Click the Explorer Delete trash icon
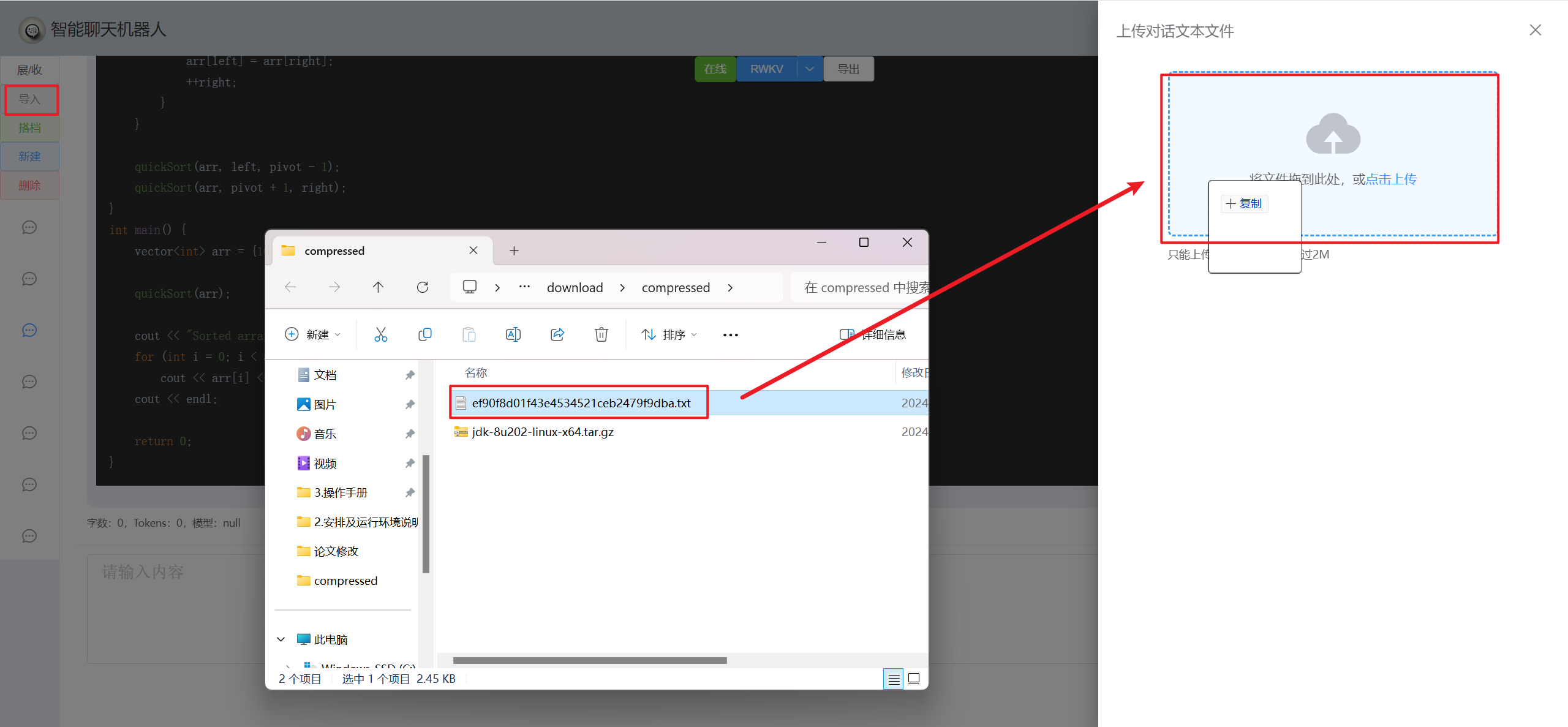 tap(601, 334)
